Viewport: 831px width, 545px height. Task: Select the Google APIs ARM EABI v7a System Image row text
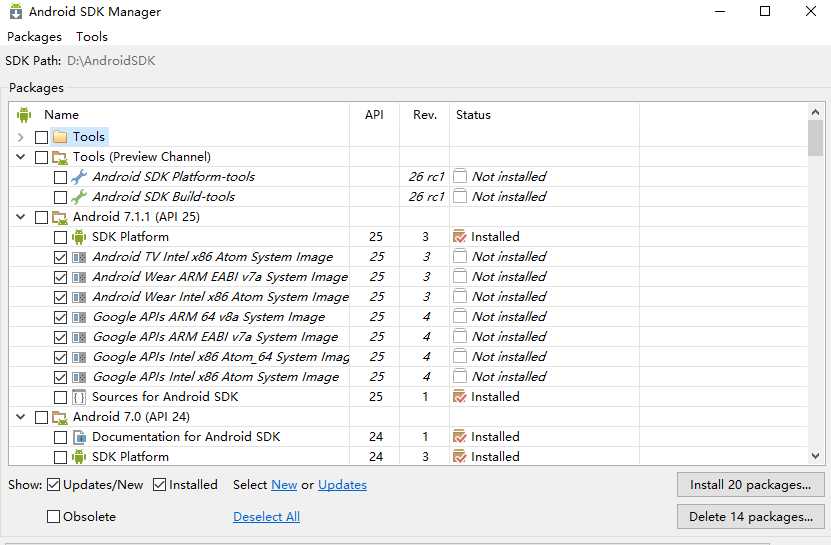215,337
